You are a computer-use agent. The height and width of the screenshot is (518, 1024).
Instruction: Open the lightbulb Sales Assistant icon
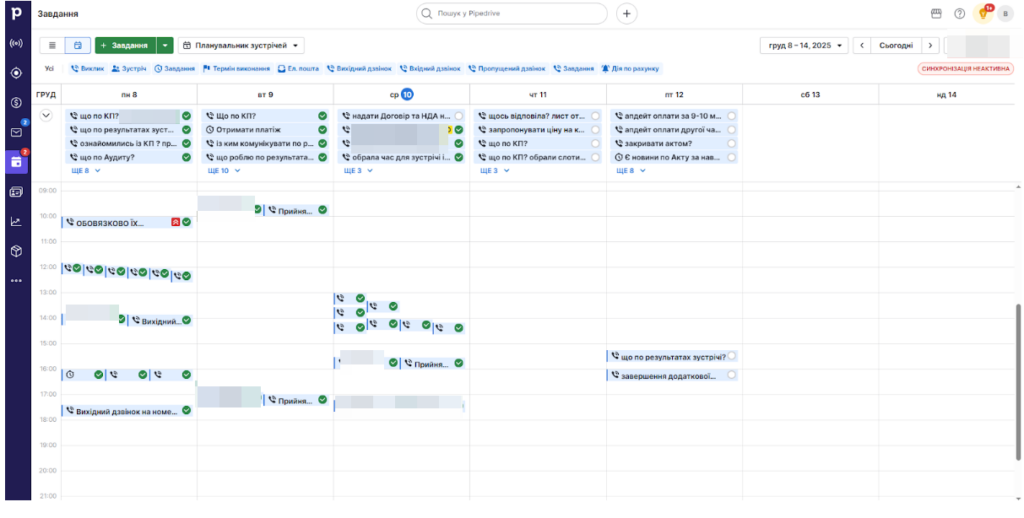[x=983, y=14]
